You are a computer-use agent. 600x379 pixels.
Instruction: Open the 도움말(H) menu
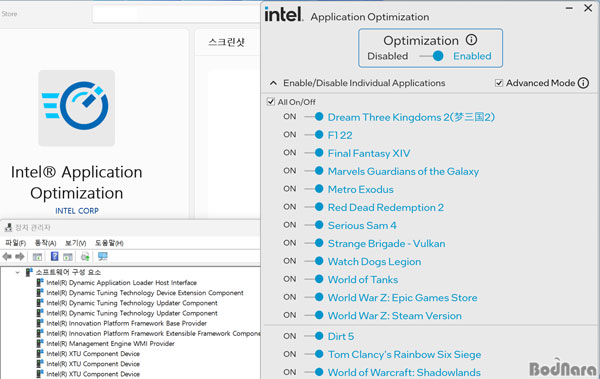tap(109, 243)
